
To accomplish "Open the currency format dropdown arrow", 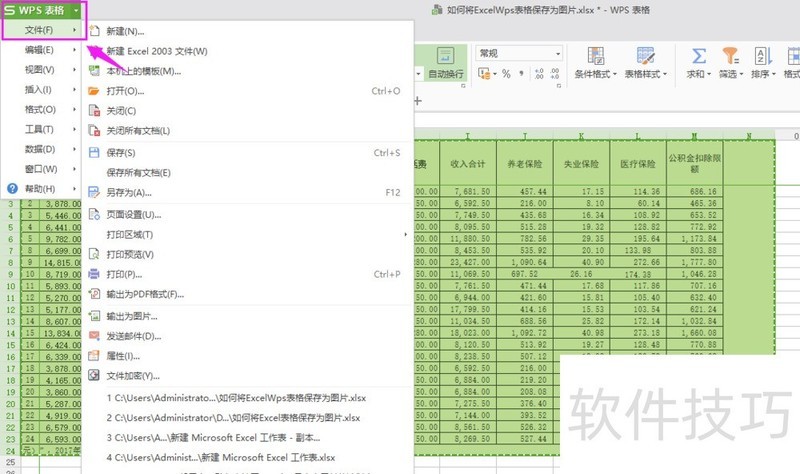I will [x=495, y=74].
